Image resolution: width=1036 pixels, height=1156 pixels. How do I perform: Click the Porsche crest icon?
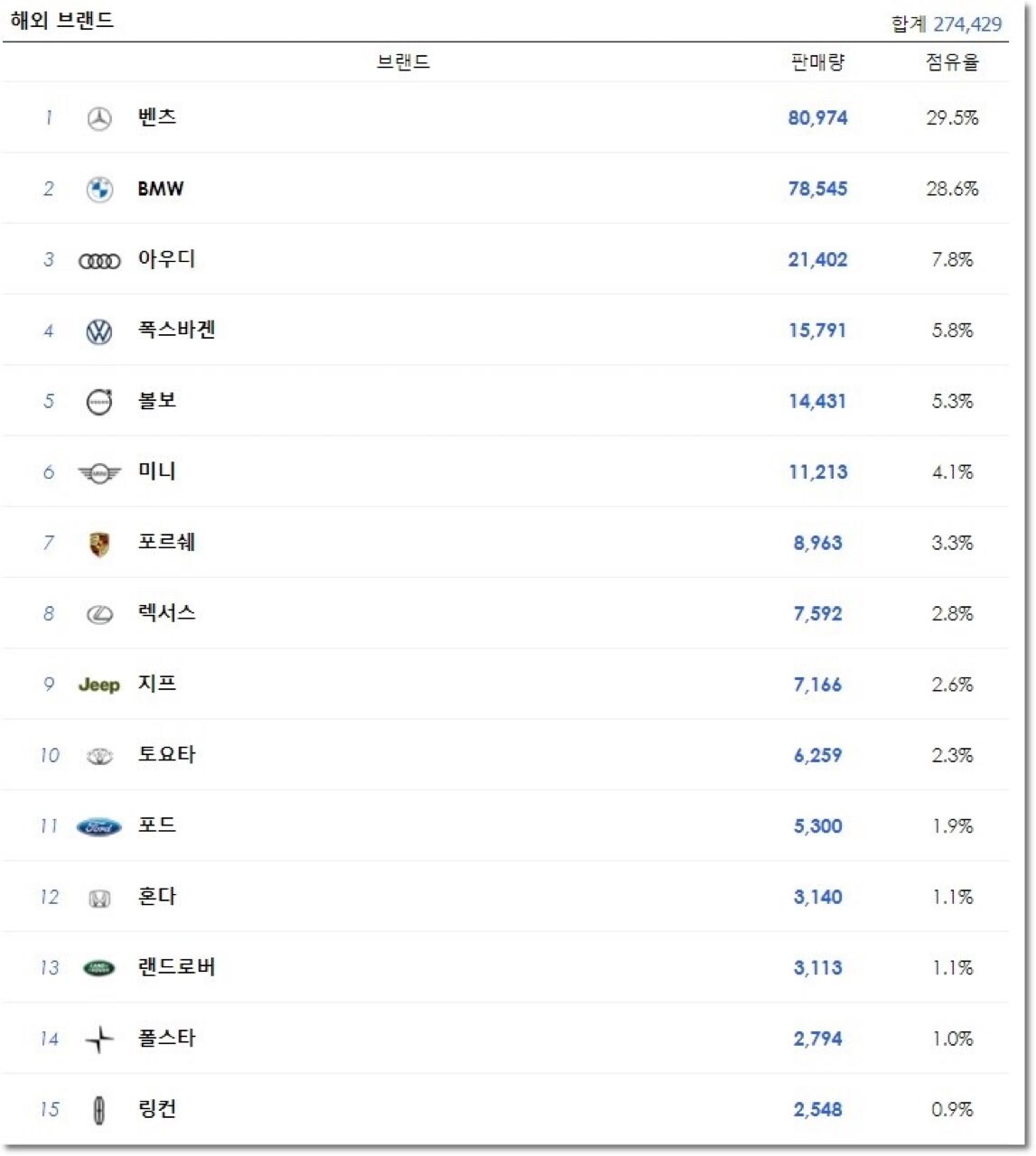(99, 544)
